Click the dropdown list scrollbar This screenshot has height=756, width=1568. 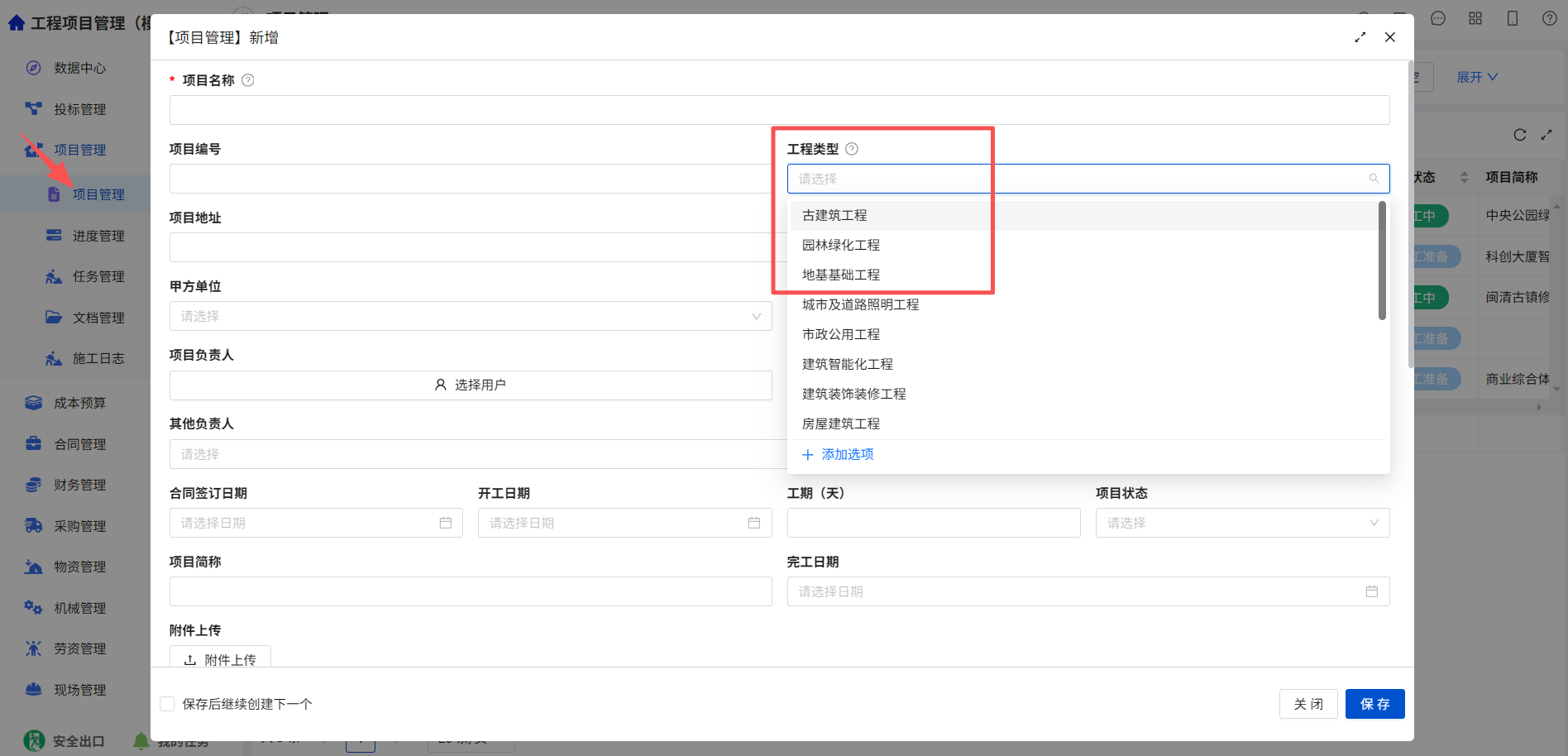click(x=1382, y=261)
